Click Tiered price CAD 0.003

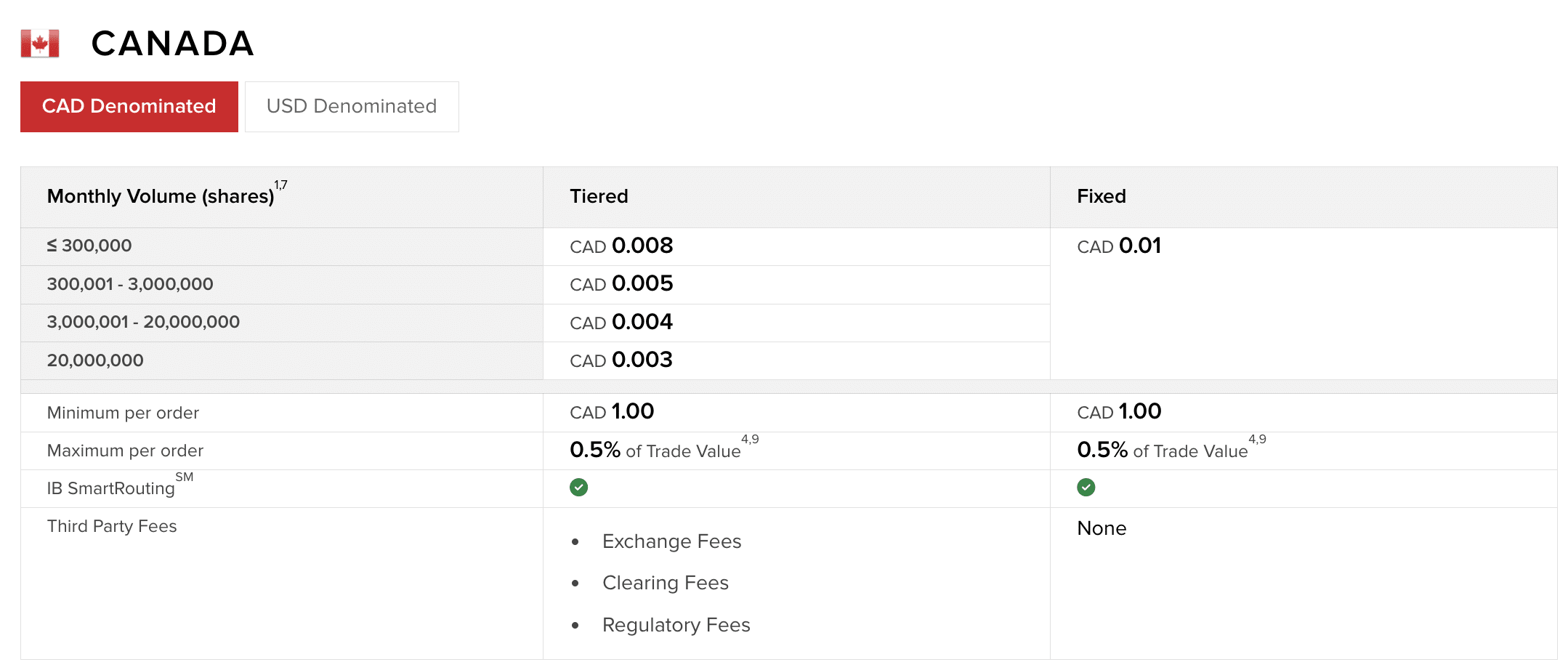621,360
